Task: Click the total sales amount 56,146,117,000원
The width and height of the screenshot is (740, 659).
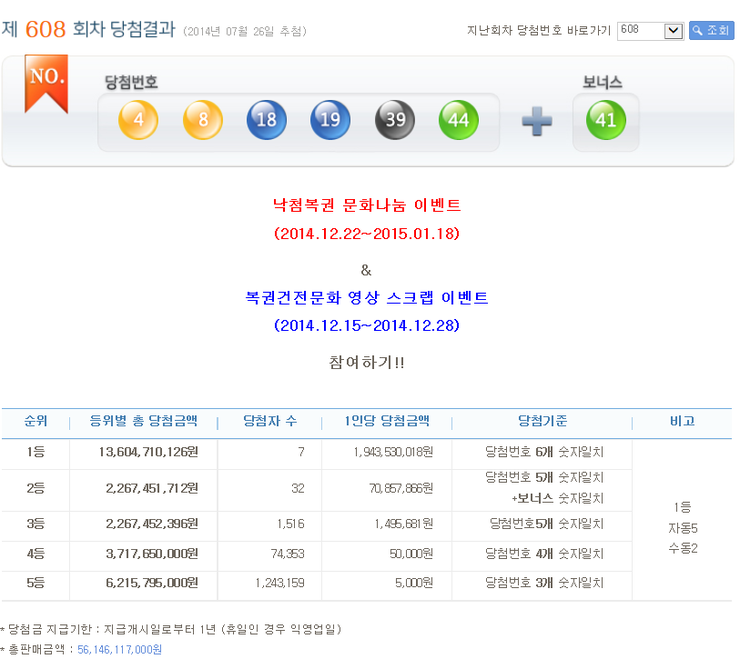Action: pos(119,650)
